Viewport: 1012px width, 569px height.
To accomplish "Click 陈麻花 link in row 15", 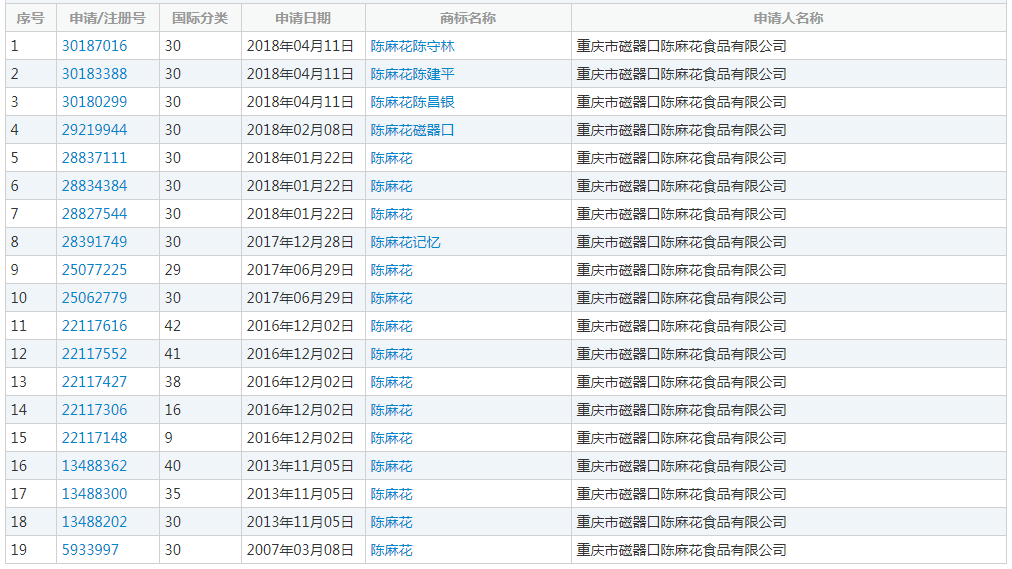I will click(x=391, y=439).
